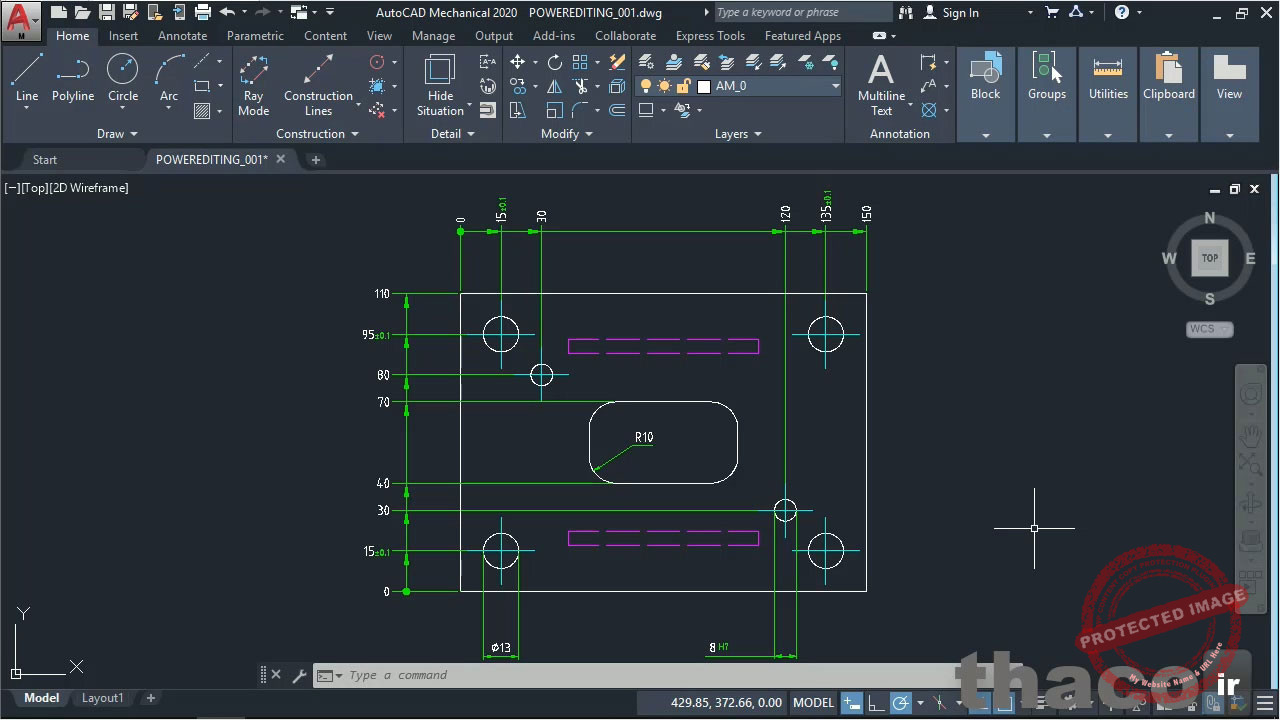The width and height of the screenshot is (1280, 720).
Task: Select the Multiline Text tool
Action: 881,85
